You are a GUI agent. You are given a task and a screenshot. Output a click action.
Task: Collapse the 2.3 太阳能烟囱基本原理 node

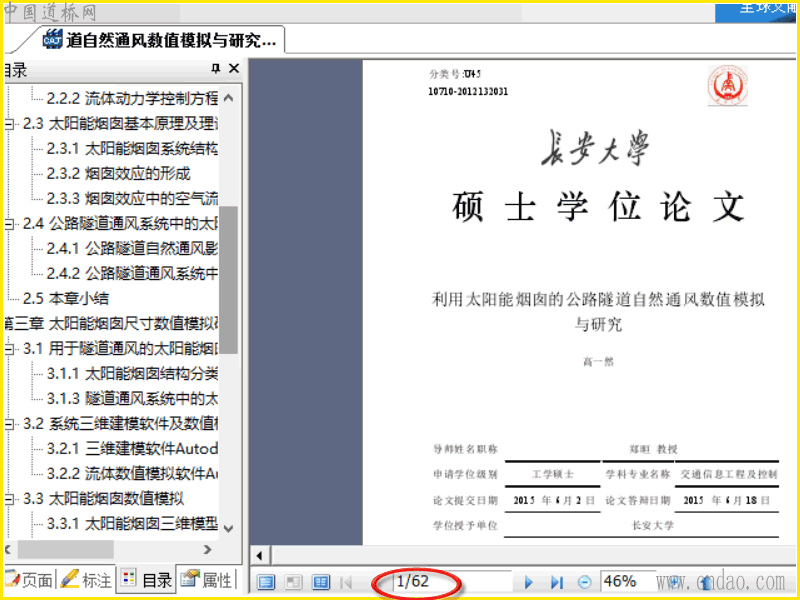click(x=9, y=124)
